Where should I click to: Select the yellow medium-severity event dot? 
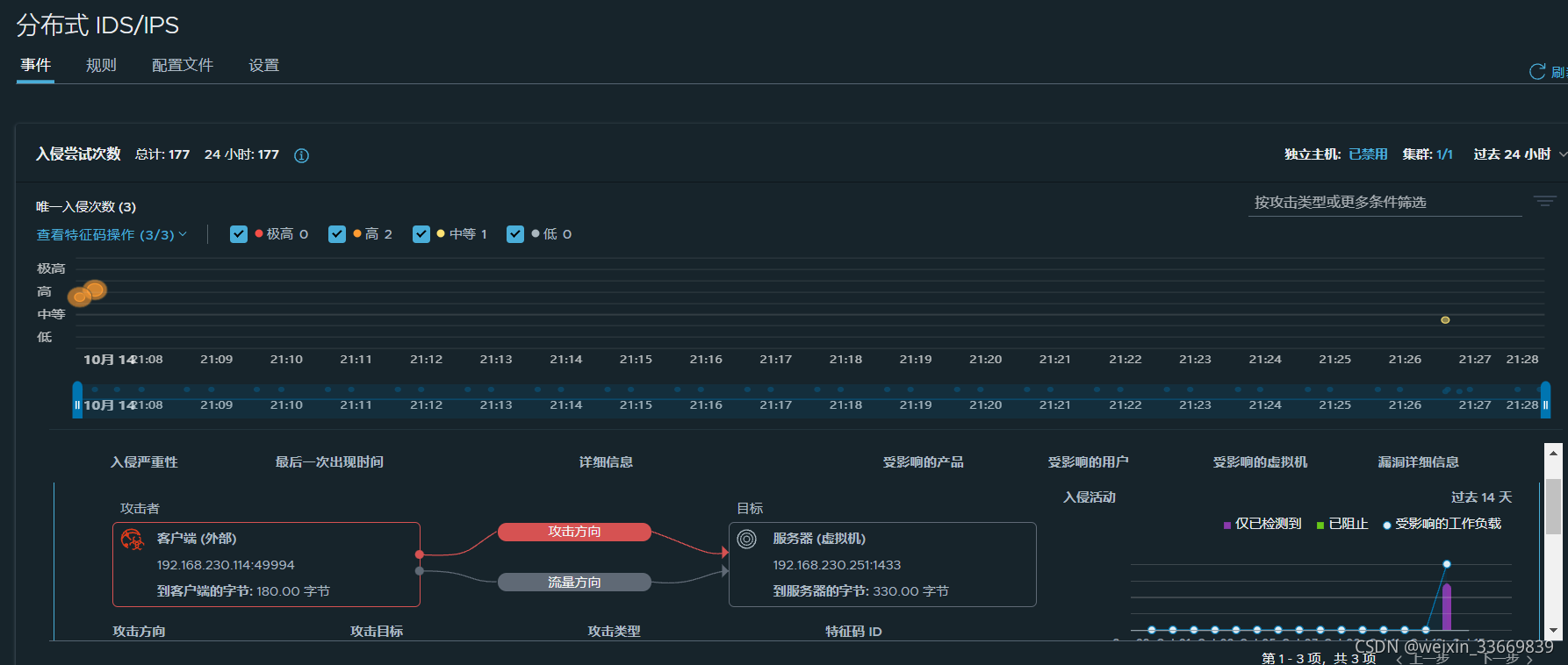1445,320
